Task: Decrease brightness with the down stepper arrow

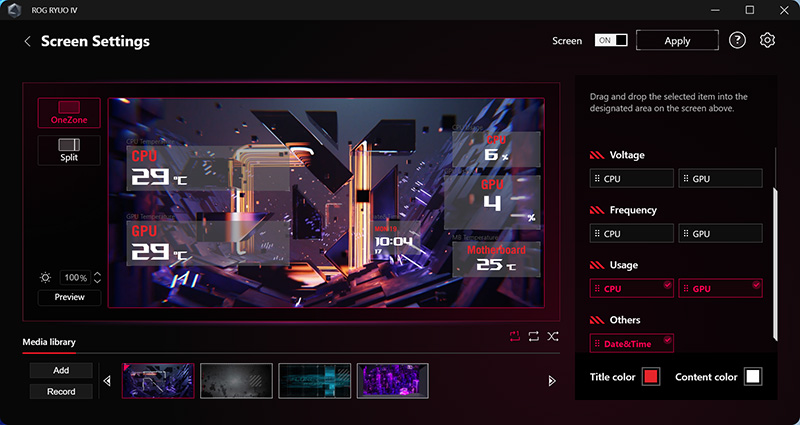Action: pyautogui.click(x=97, y=281)
